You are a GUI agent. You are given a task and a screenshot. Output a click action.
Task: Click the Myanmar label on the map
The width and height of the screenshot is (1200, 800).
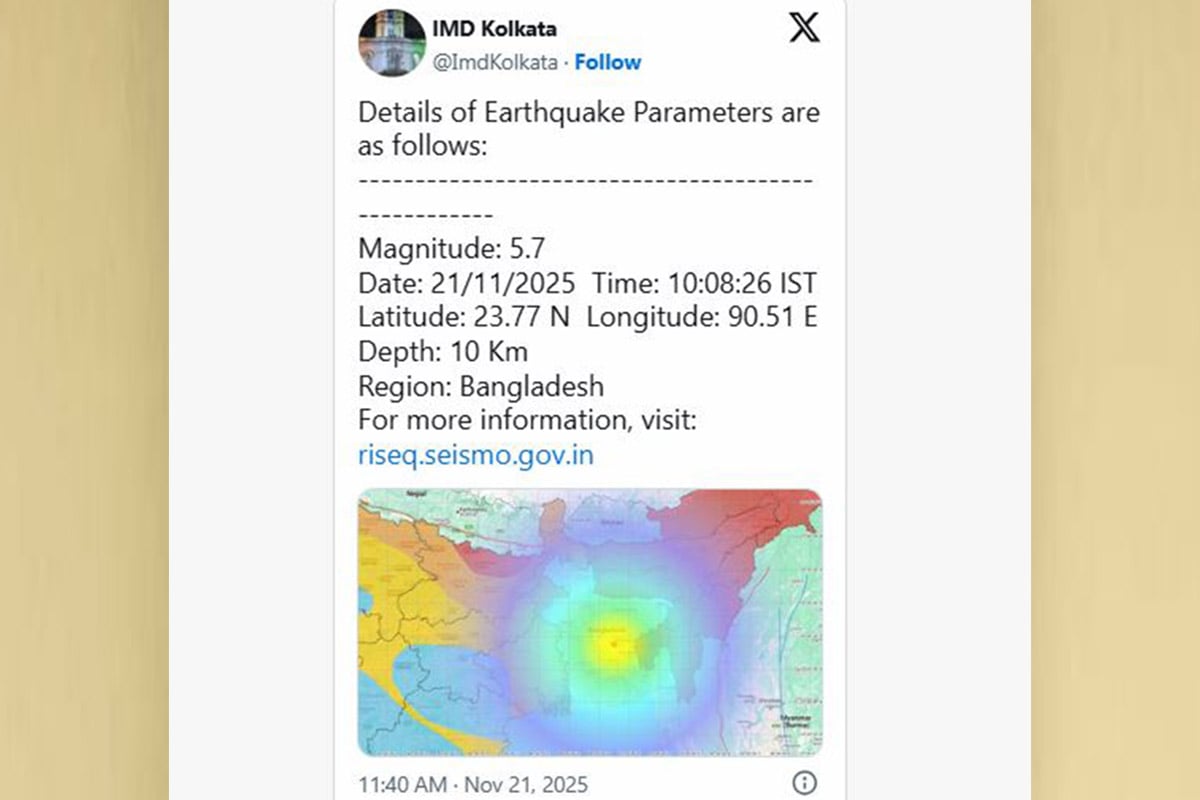[797, 718]
